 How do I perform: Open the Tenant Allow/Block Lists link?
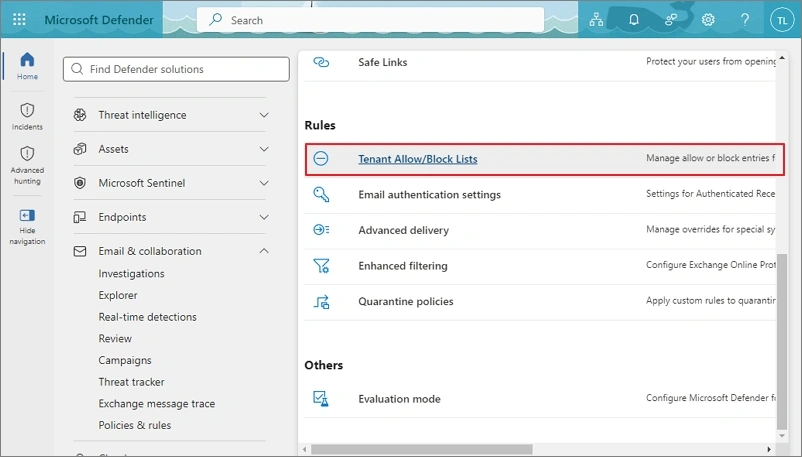[418, 159]
